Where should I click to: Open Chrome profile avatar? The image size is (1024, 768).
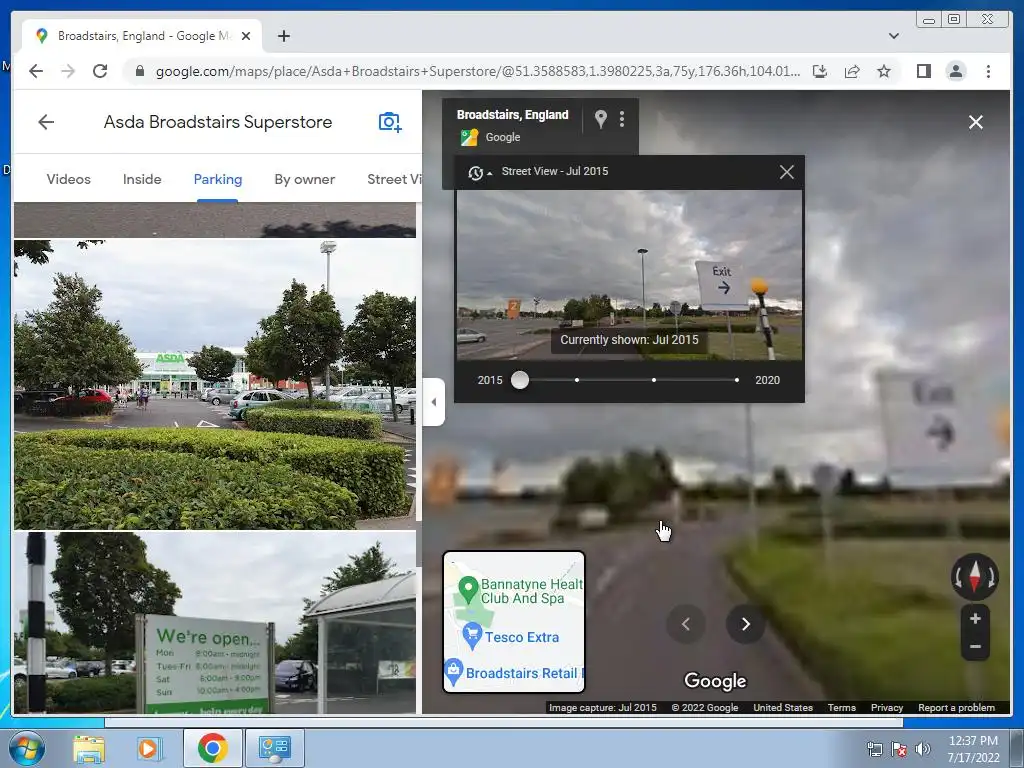pyautogui.click(x=955, y=71)
